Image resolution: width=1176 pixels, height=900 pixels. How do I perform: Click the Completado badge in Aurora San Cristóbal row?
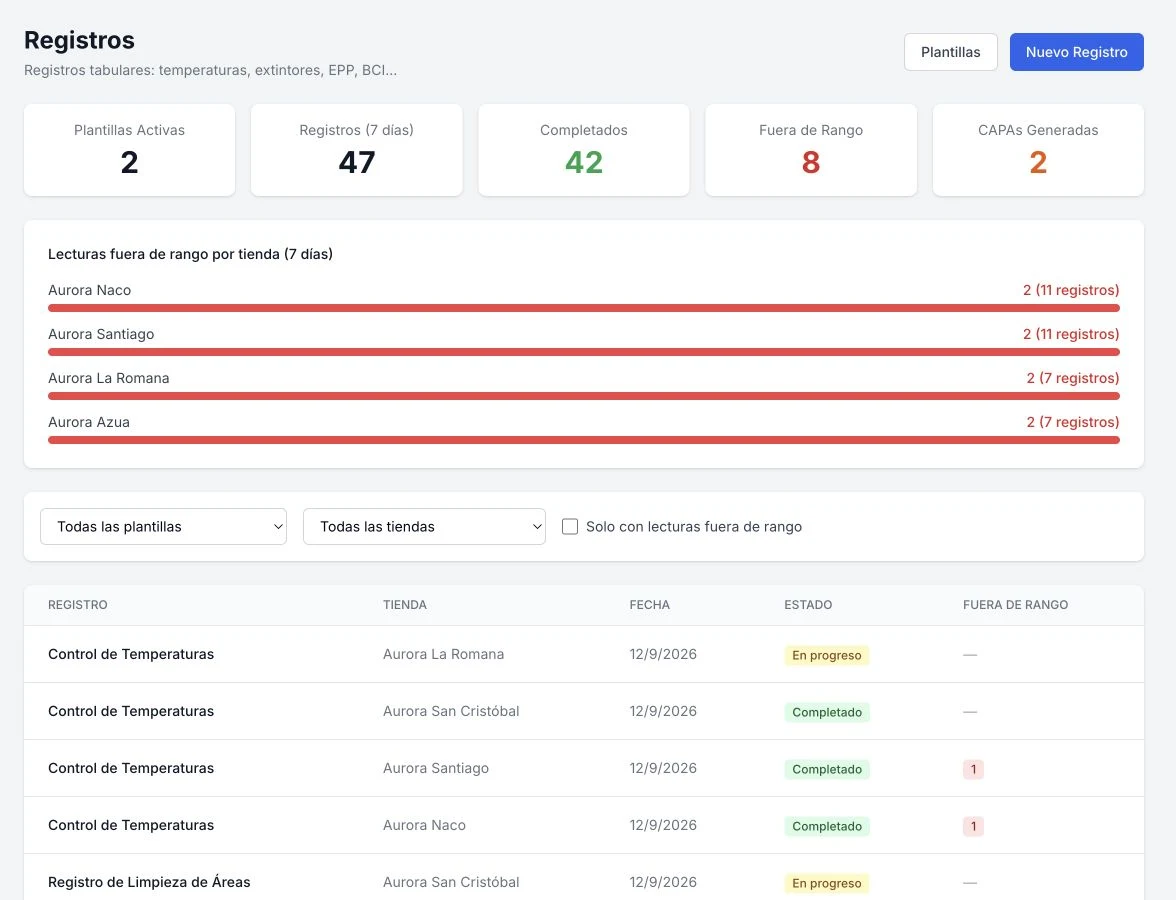pos(827,712)
